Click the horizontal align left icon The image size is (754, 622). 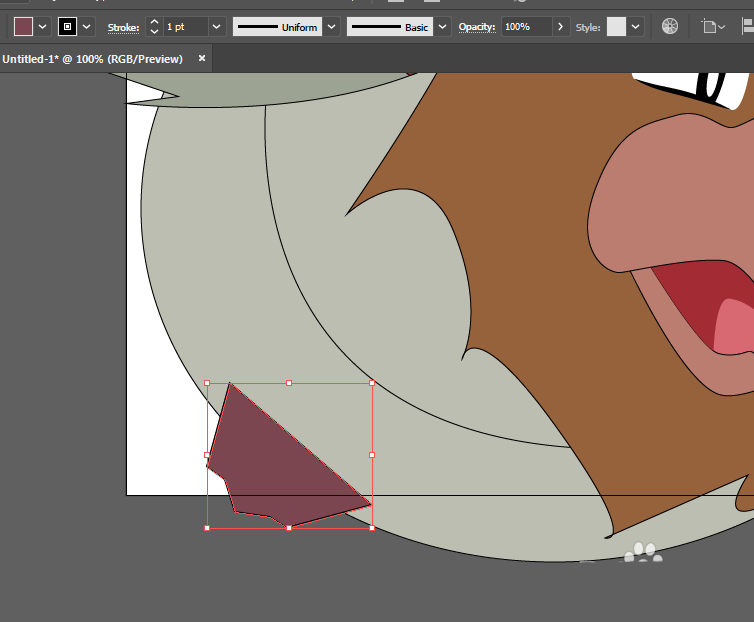point(748,26)
